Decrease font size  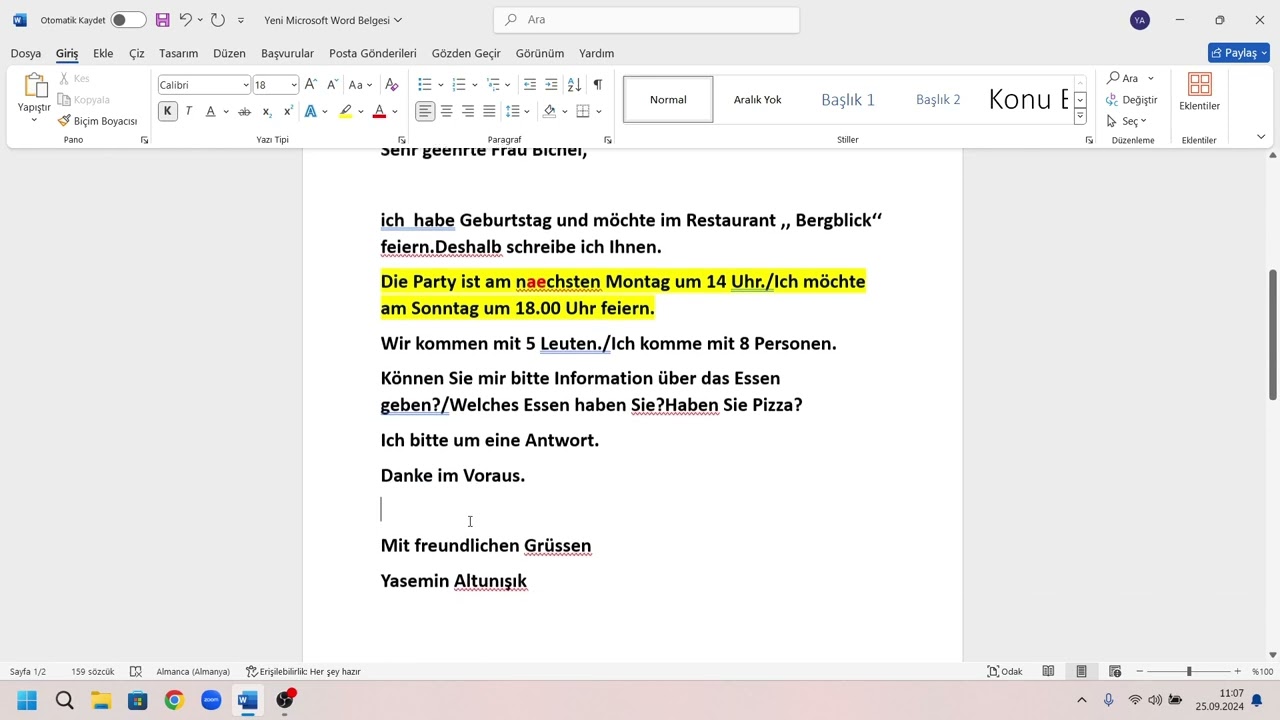332,85
